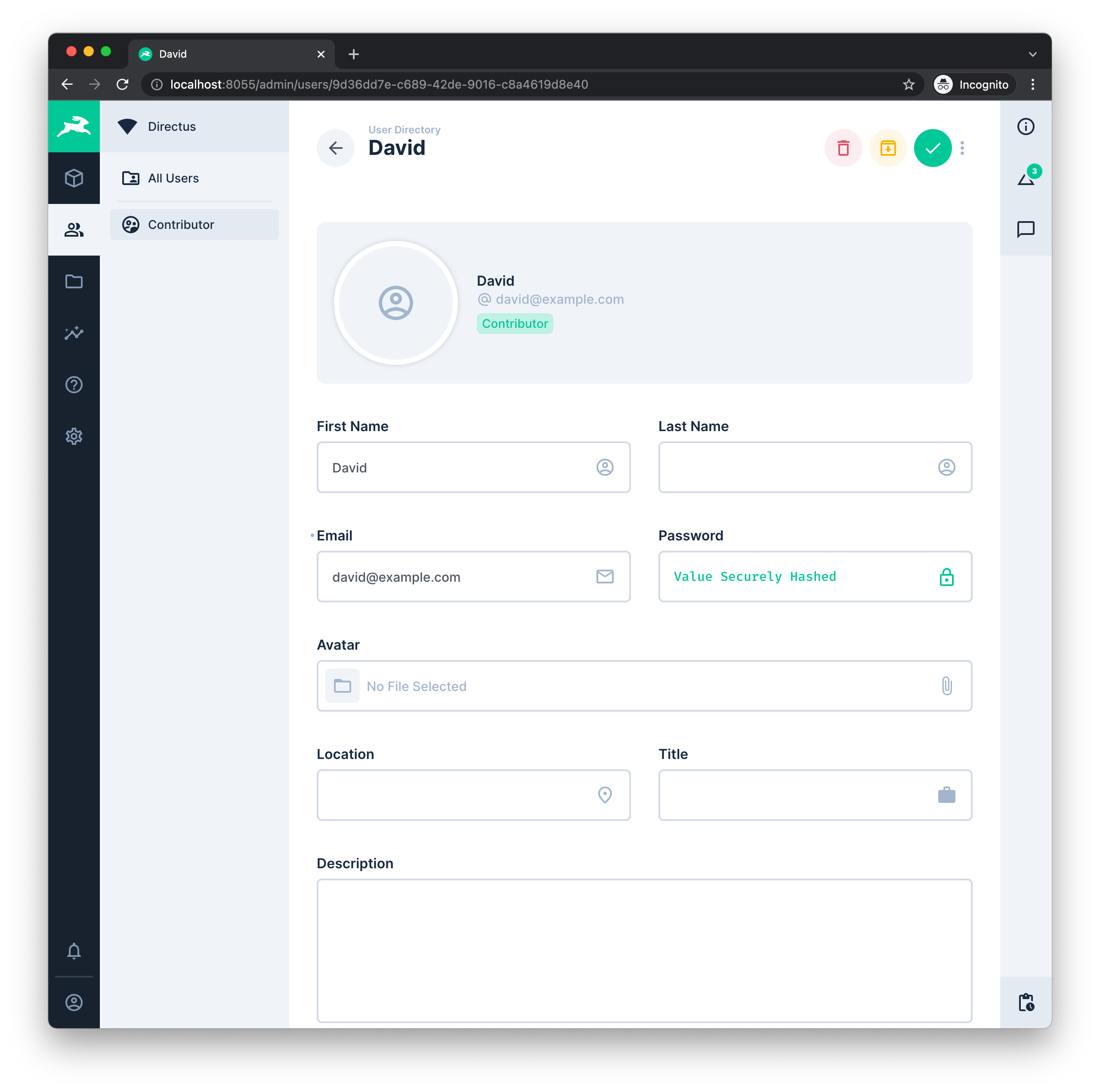
Task: Expand the tab search chevron
Action: 1033,54
